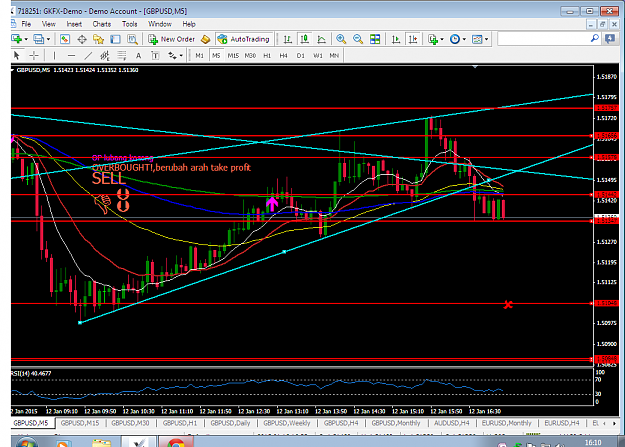
Task: Expand the New Chart dropdown arrow
Action: pos(26,39)
